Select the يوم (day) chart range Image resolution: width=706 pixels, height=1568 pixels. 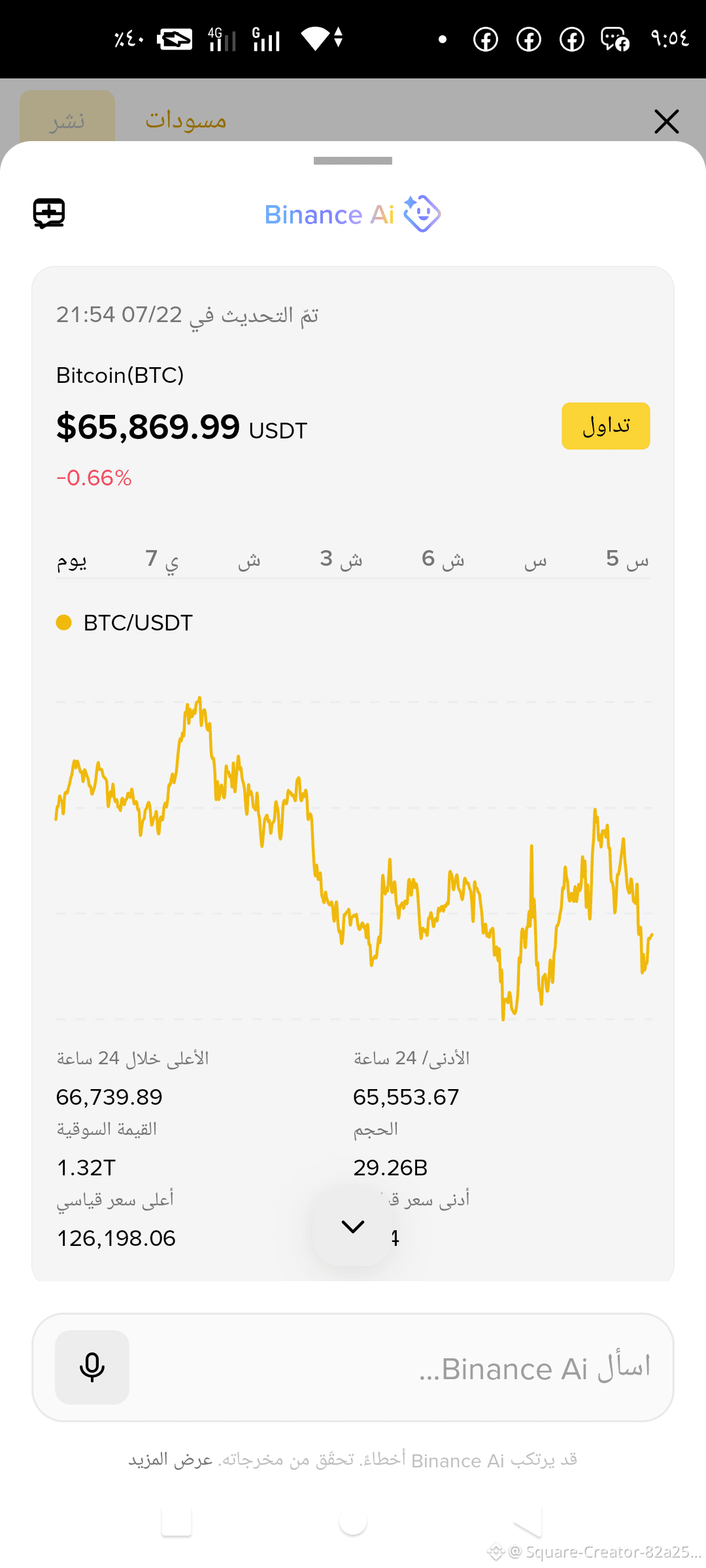pyautogui.click(x=72, y=560)
